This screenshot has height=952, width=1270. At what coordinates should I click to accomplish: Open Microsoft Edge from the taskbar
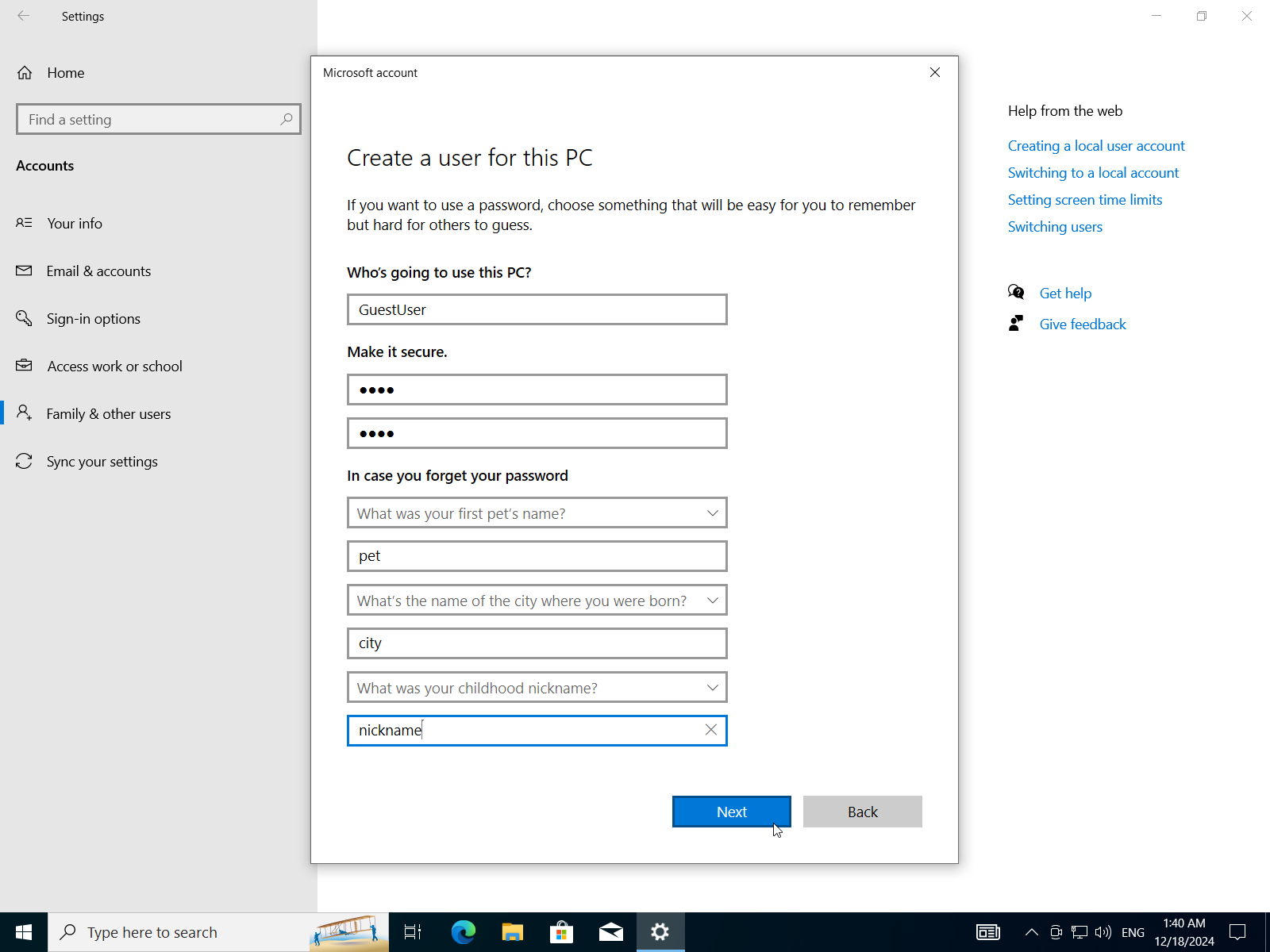tap(463, 932)
